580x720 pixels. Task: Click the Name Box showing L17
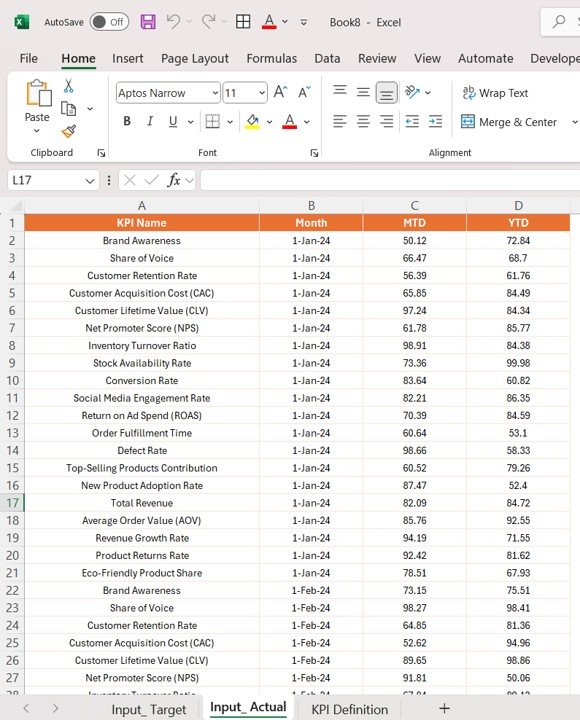pos(44,180)
